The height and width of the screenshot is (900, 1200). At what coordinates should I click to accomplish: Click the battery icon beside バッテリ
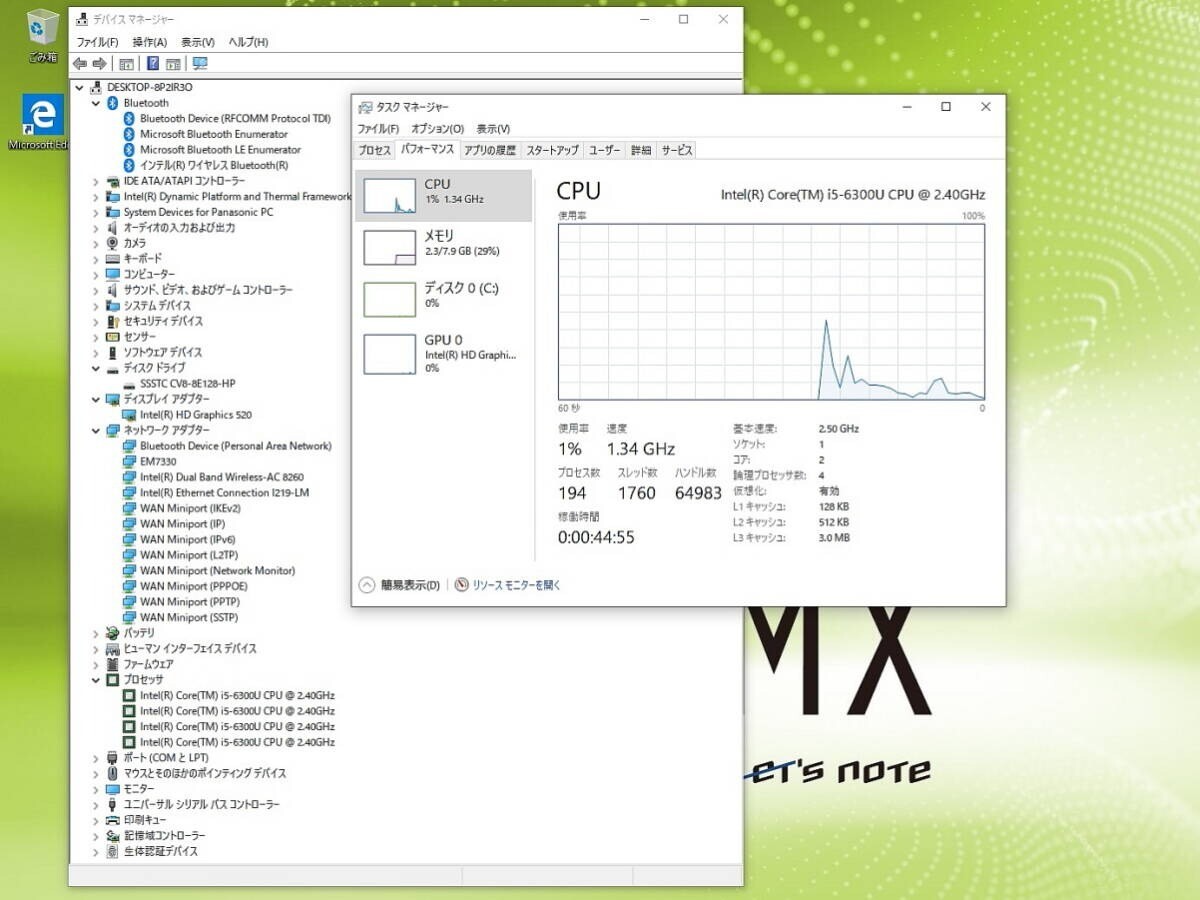(x=113, y=633)
